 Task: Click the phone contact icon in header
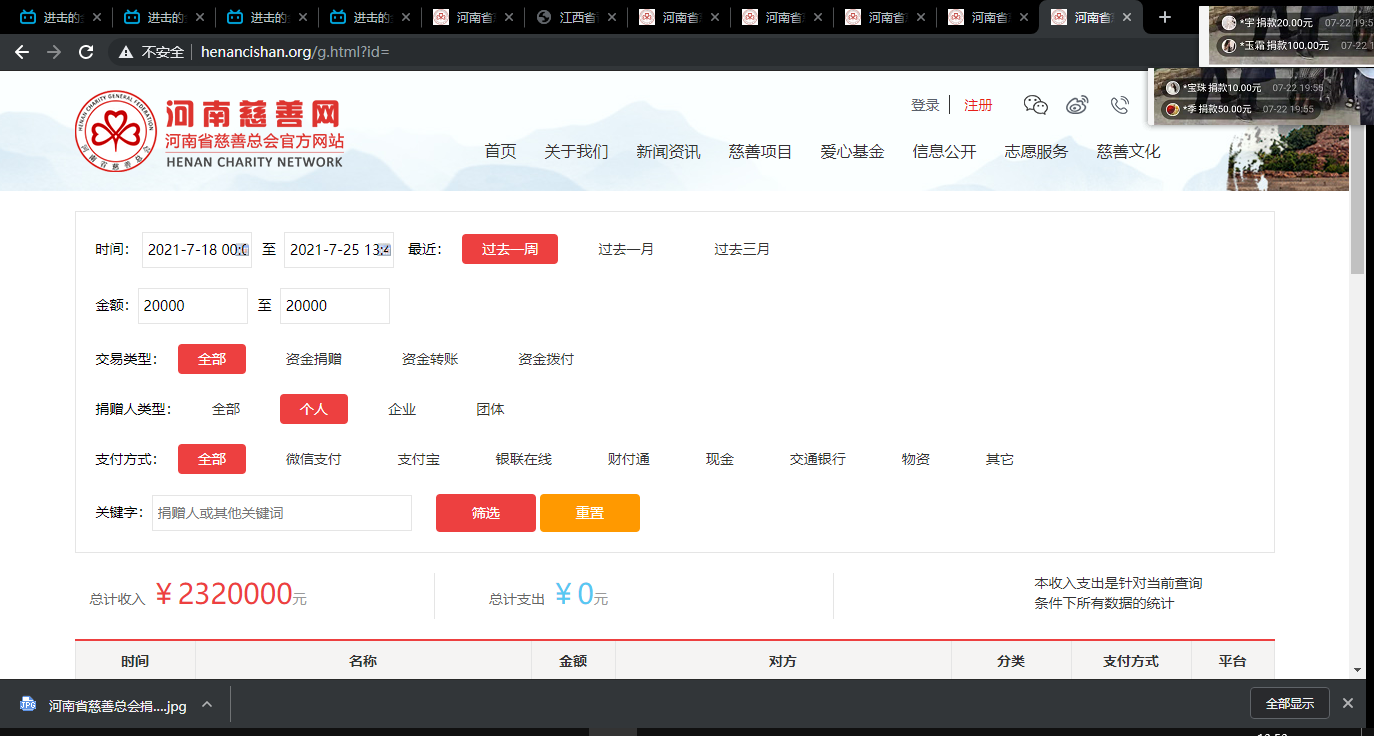pos(1119,105)
